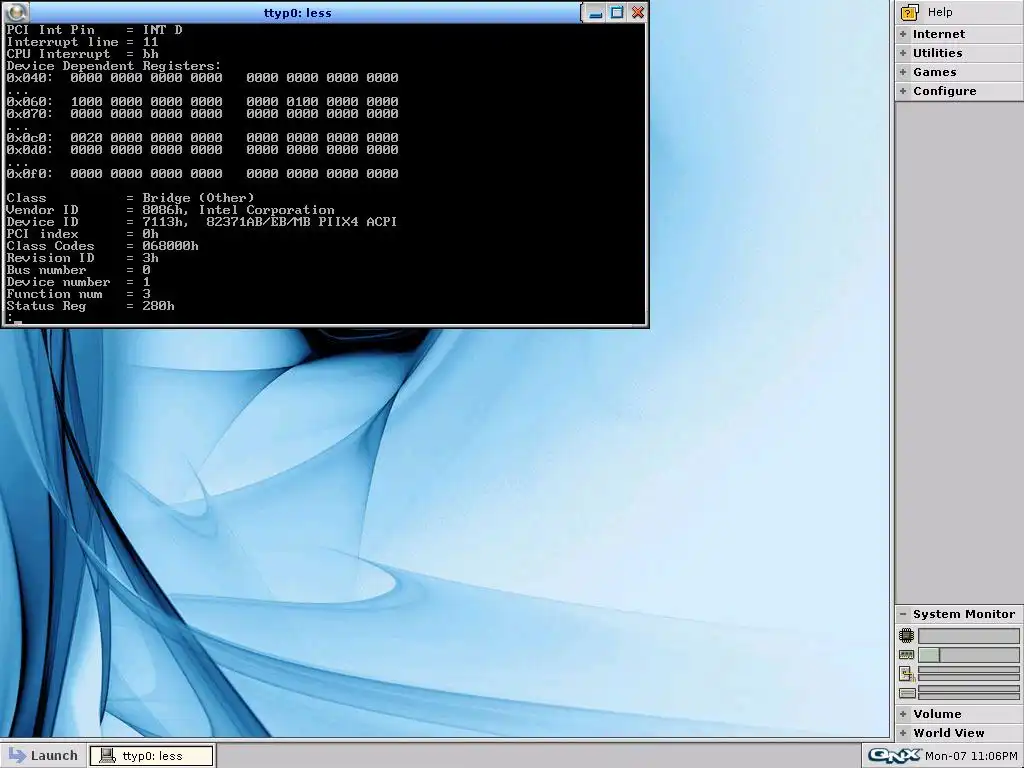The height and width of the screenshot is (768, 1024).
Task: Click the Internet shelf label
Action: [938, 34]
